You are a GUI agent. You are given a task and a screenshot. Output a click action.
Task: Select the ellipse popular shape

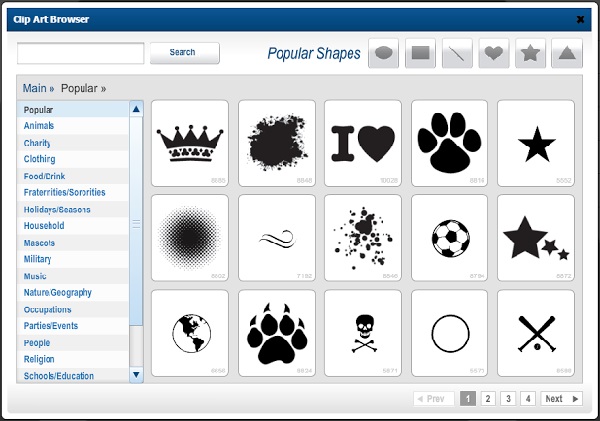384,53
